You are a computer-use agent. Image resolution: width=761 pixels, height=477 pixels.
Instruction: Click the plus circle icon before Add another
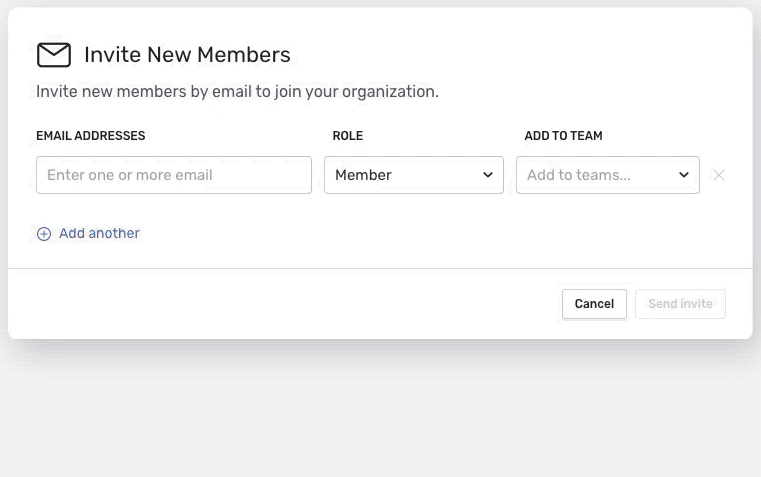(x=44, y=234)
